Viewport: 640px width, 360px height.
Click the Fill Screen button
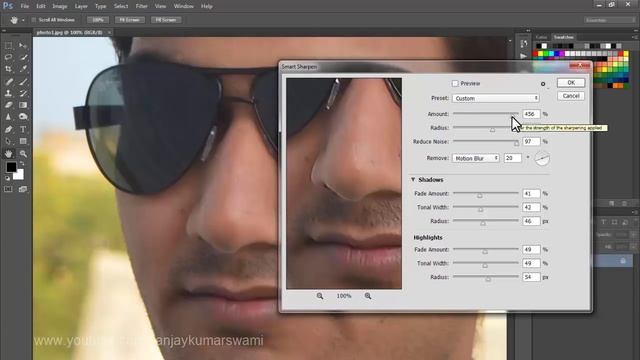coord(166,20)
